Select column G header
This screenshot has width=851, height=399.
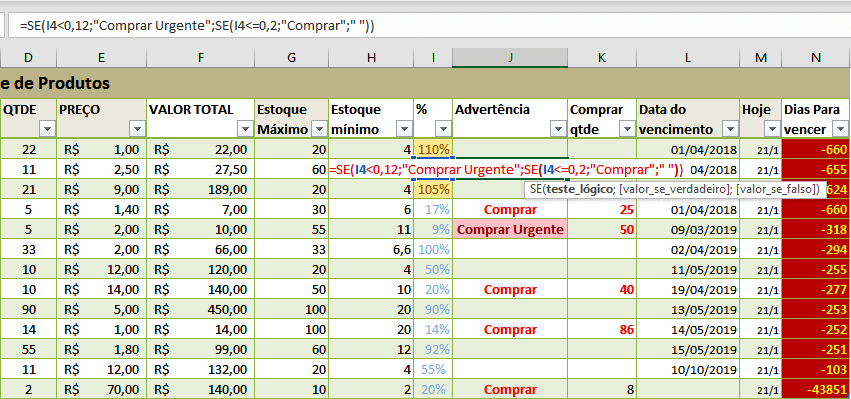(x=291, y=58)
